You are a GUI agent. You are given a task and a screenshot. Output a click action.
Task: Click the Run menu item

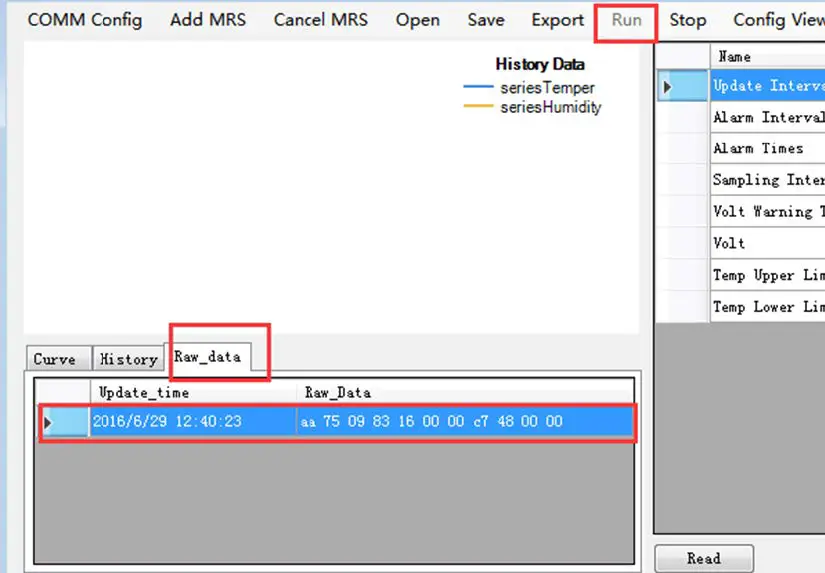coord(626,20)
